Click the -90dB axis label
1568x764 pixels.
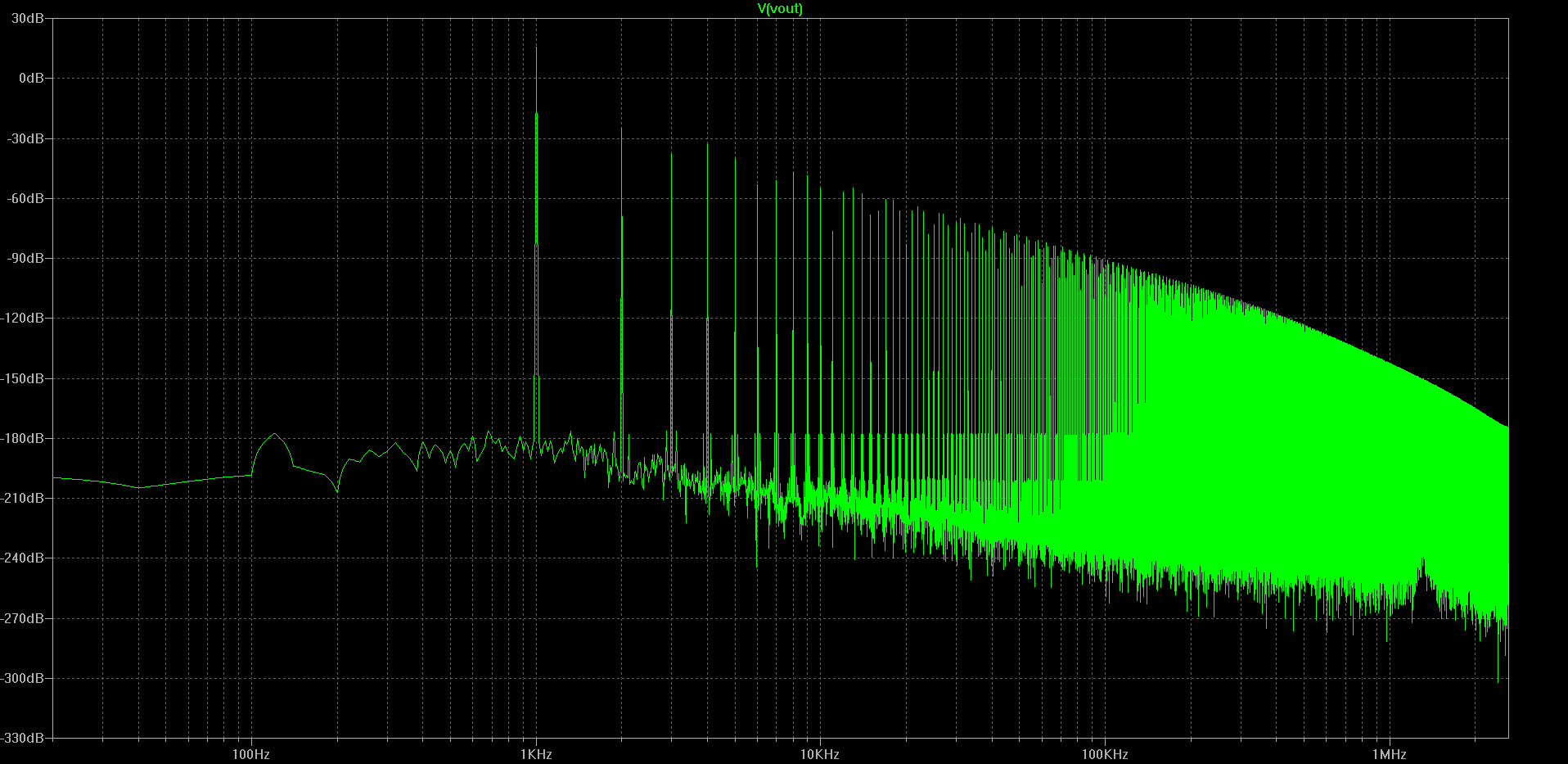[x=25, y=258]
